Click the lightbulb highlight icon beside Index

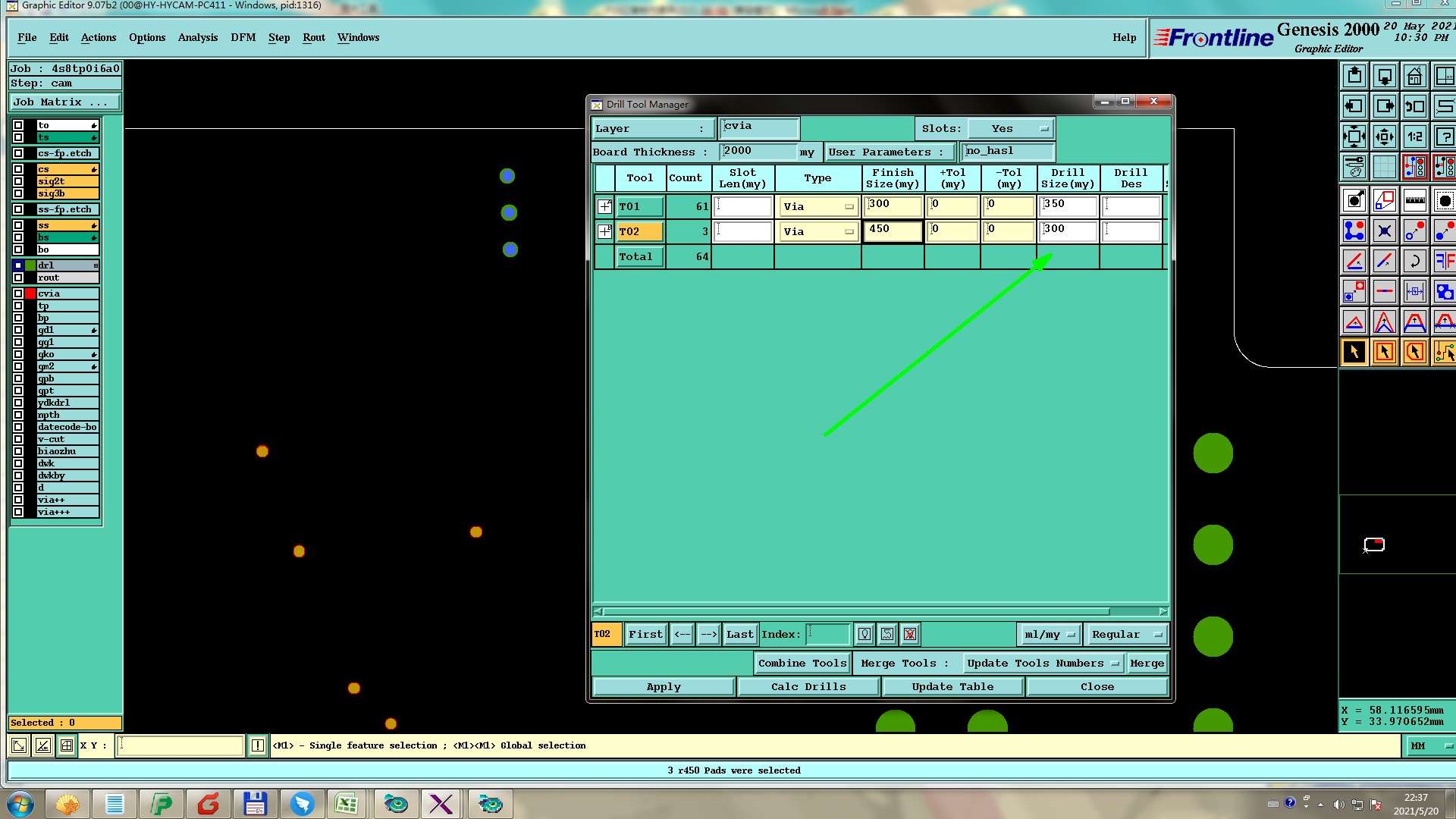click(x=864, y=635)
